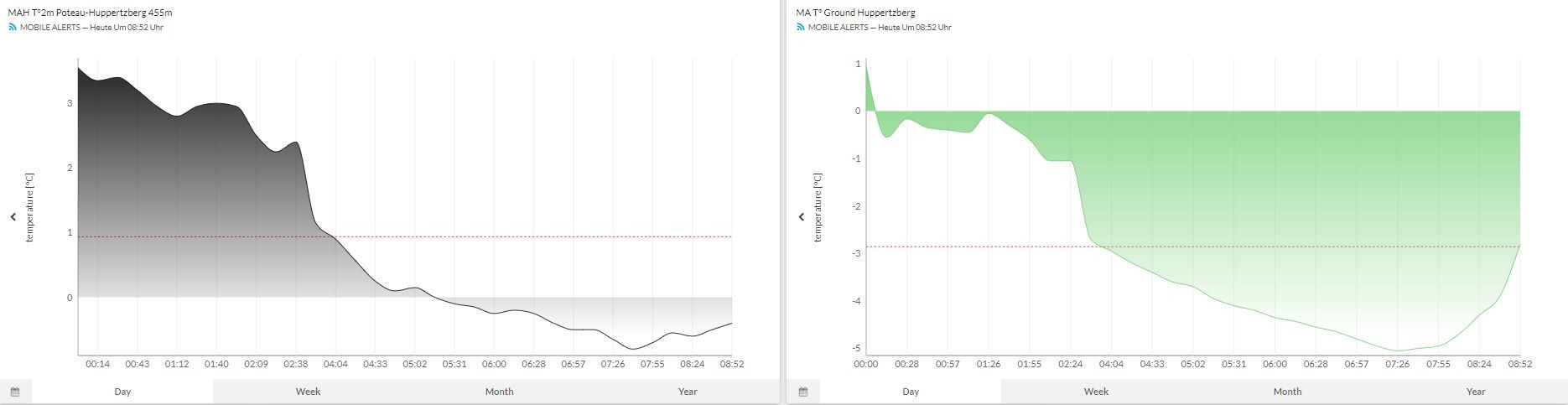Open MAH T°2m Poteau-Huppertzberg 455m title

coord(91,13)
